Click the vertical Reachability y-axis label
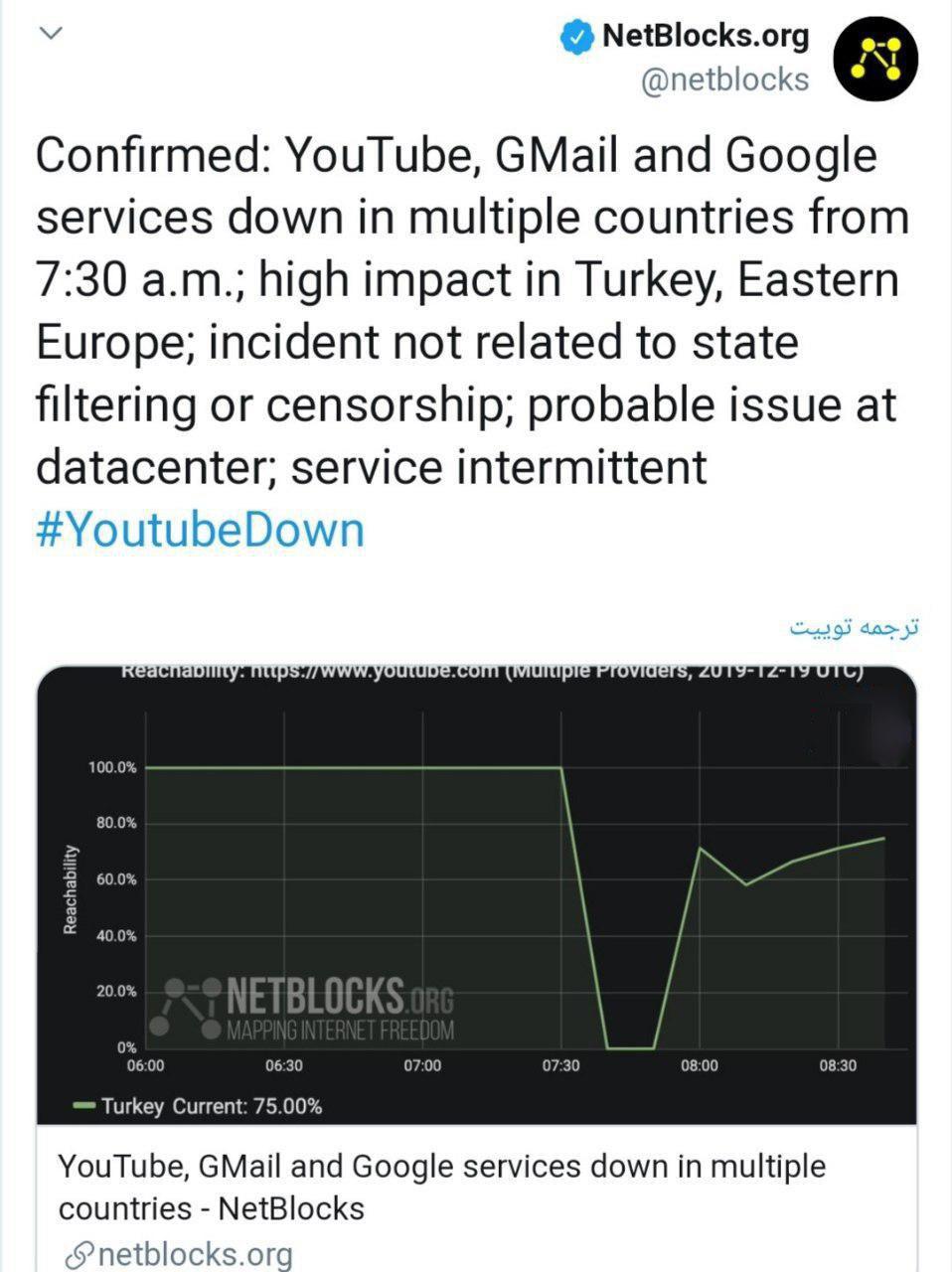Image resolution: width=952 pixels, height=1272 pixels. tap(70, 889)
